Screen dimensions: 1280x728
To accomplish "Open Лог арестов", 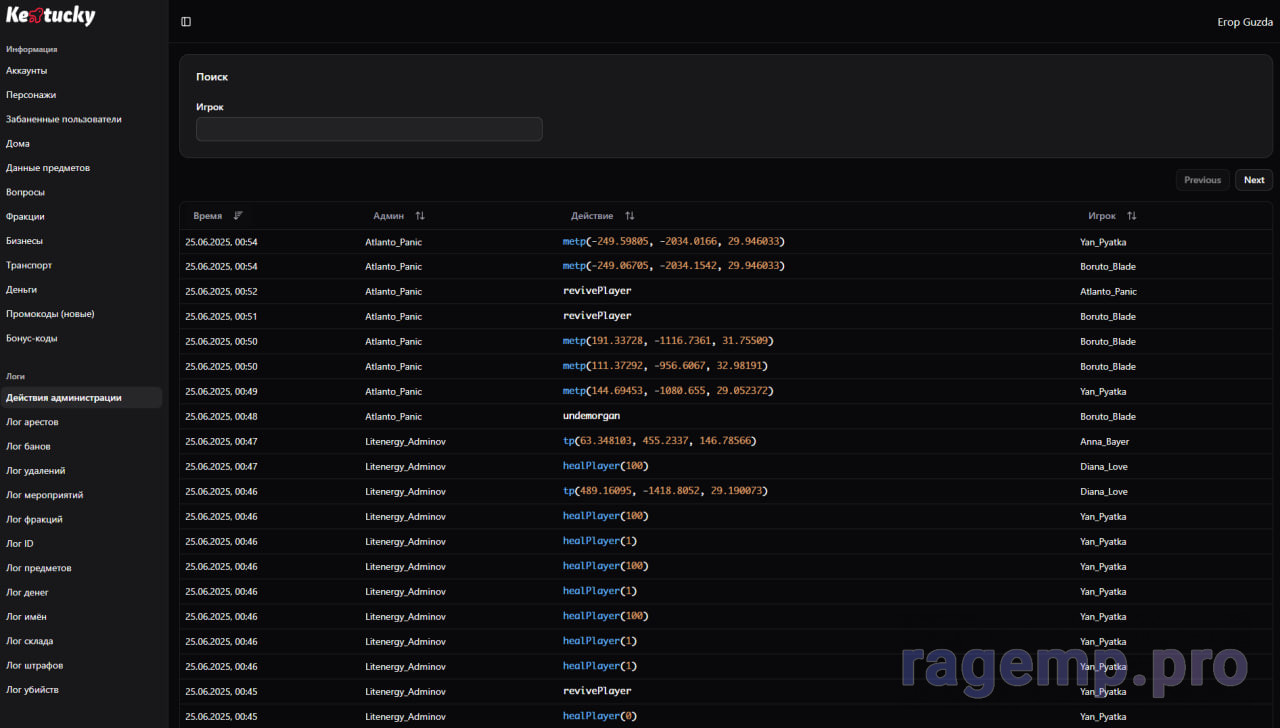I will click(x=32, y=422).
